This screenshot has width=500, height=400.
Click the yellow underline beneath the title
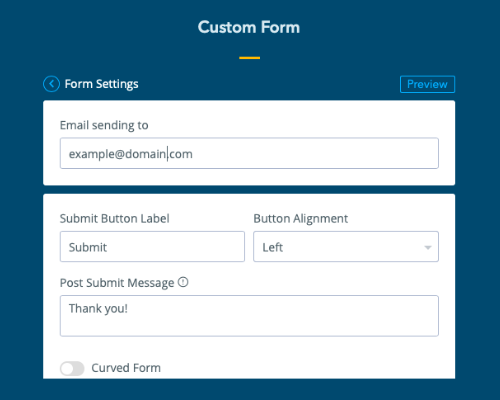[x=249, y=58]
